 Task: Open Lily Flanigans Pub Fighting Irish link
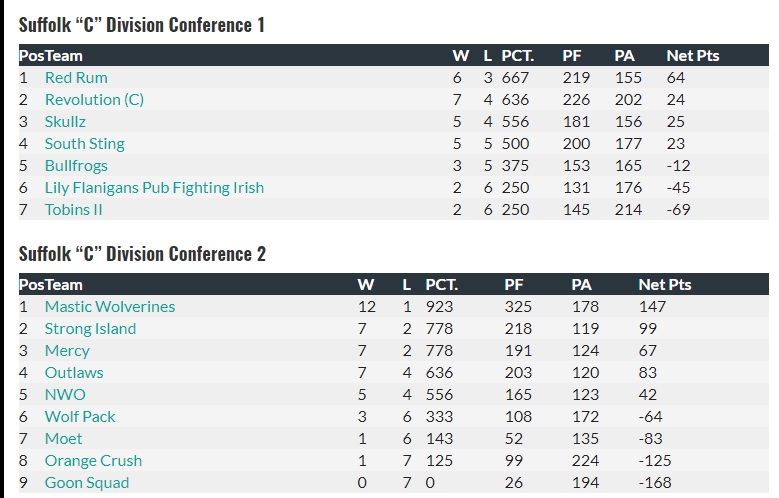pos(154,188)
